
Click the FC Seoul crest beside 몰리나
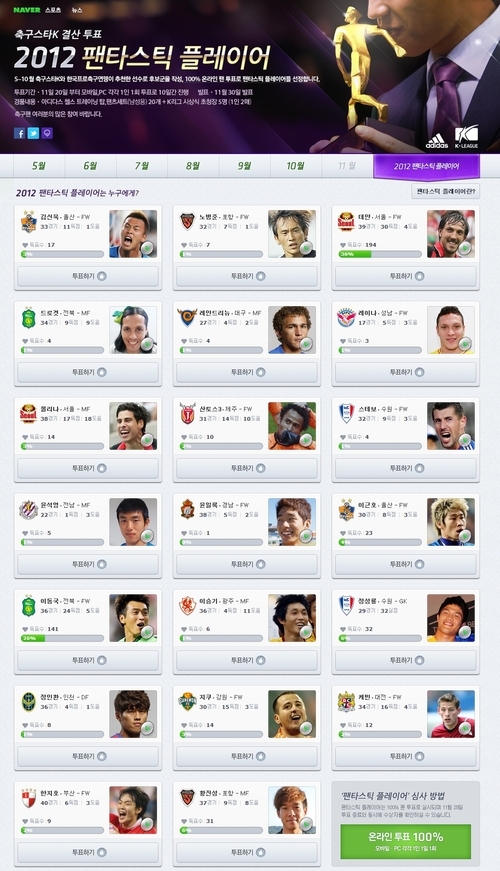[29, 414]
